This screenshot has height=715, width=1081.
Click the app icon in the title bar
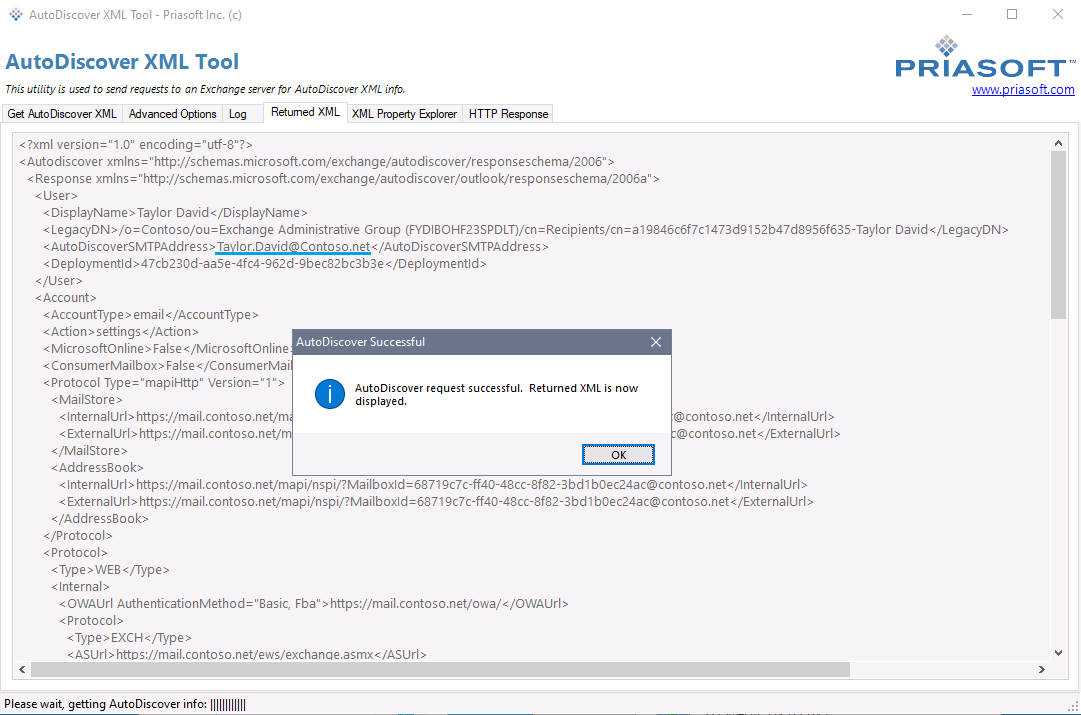(15, 14)
